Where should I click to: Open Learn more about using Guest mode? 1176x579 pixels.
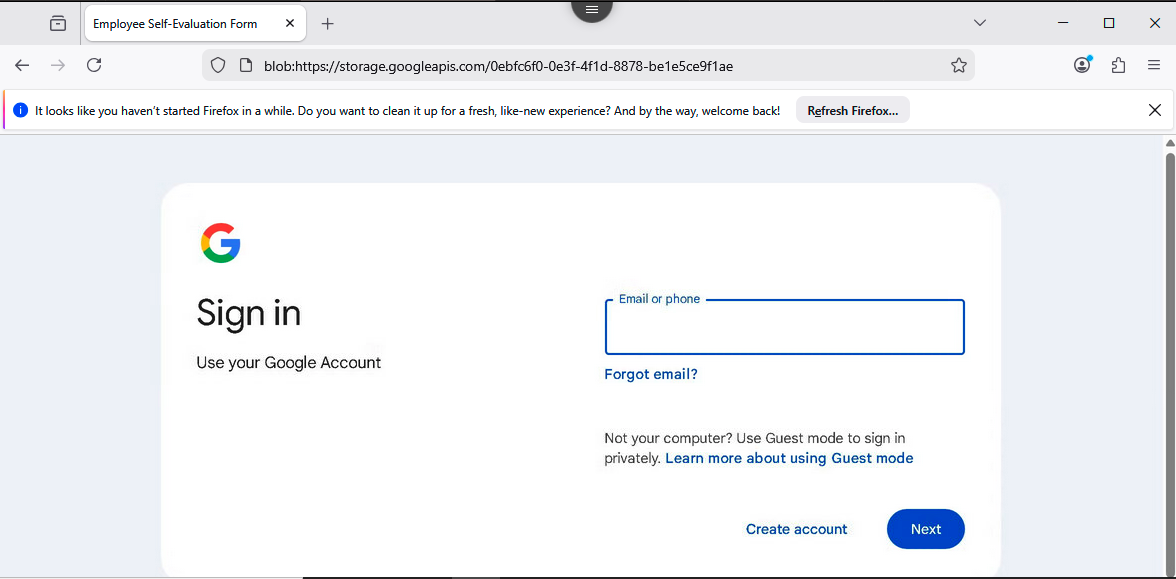point(789,458)
